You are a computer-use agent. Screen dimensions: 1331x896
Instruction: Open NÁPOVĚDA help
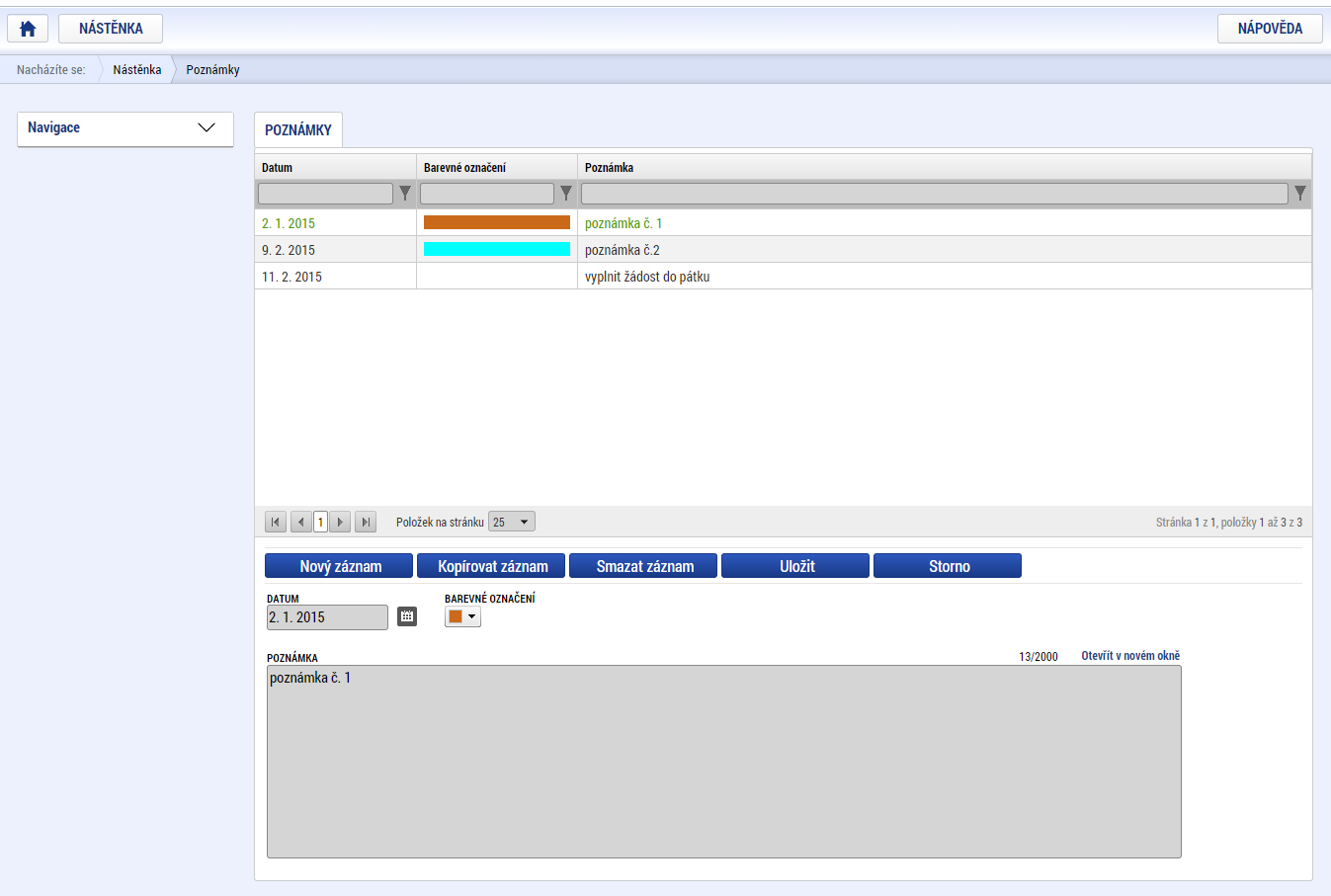[1270, 29]
